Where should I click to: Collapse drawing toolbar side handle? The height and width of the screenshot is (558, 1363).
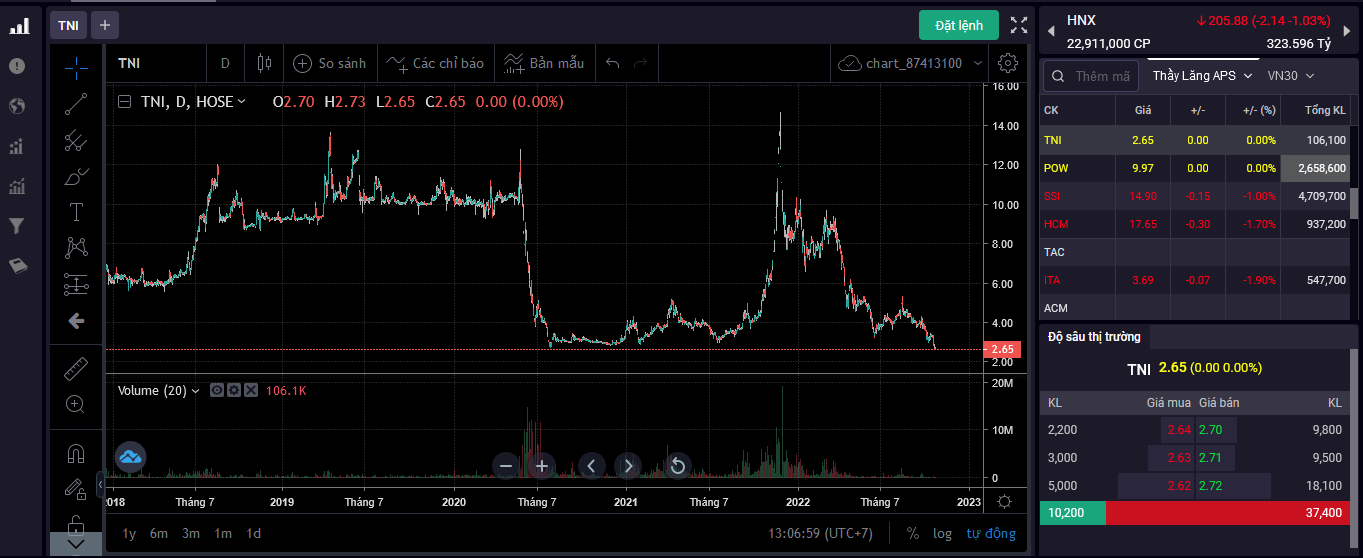pyautogui.click(x=100, y=484)
